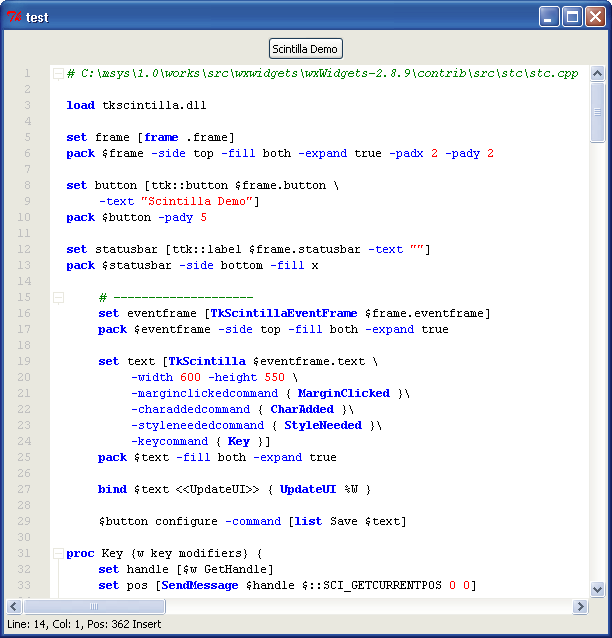
Task: Click 'GetHandle' on line 32
Action: (236, 569)
